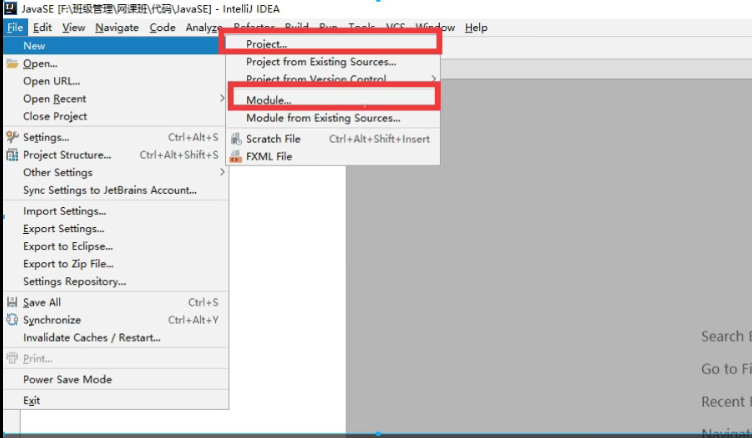Click the Save All disk icon
Viewport: 752px width, 438px height.
tap(12, 302)
